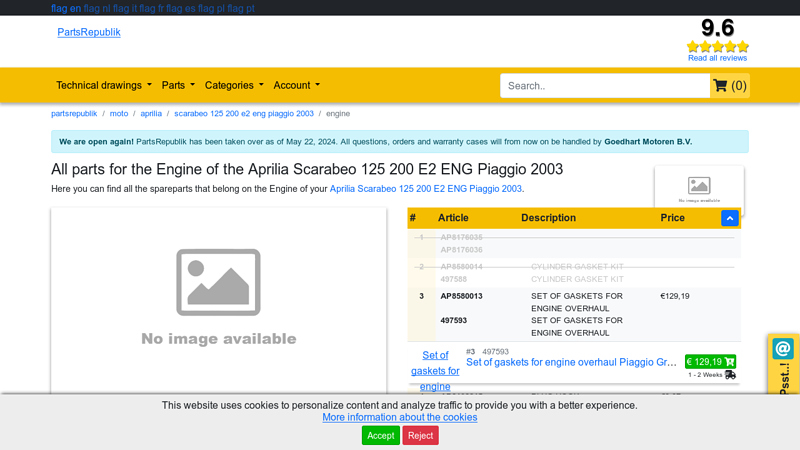Viewport: 800px width, 450px height.
Task: Choose the 'flag pt' language flag
Action: coord(241,8)
